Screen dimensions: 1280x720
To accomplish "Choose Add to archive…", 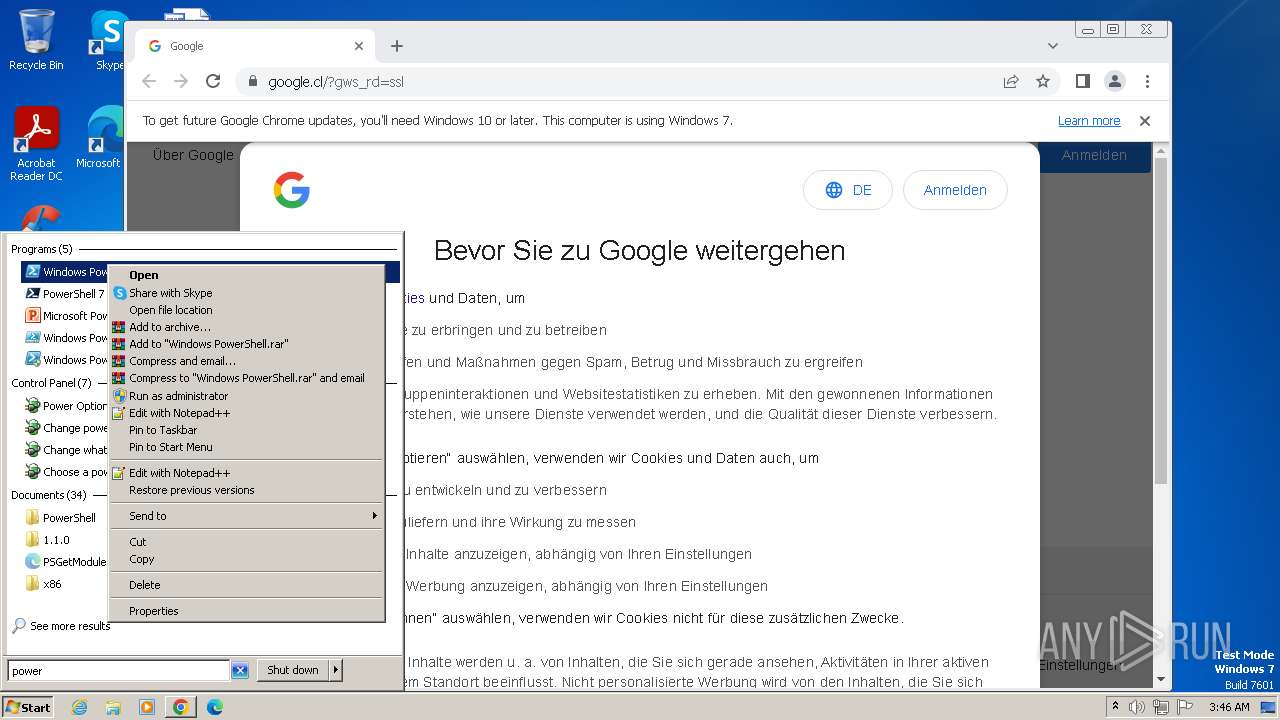I will pos(246,327).
